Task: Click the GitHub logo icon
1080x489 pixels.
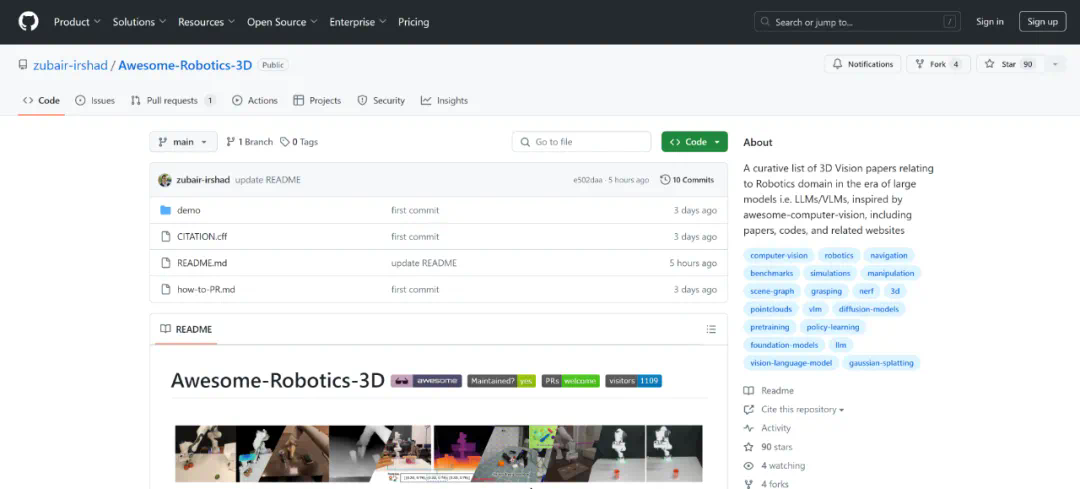Action: click(x=28, y=21)
